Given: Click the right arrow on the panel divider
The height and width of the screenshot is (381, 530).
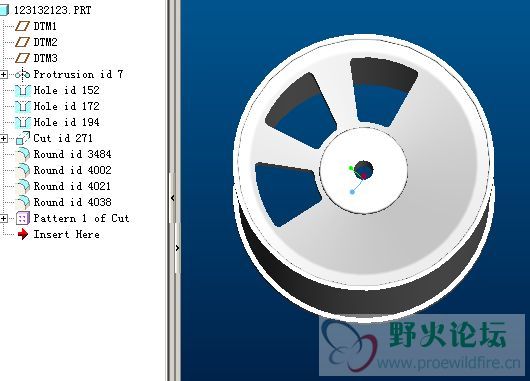Looking at the screenshot, I should (177, 248).
